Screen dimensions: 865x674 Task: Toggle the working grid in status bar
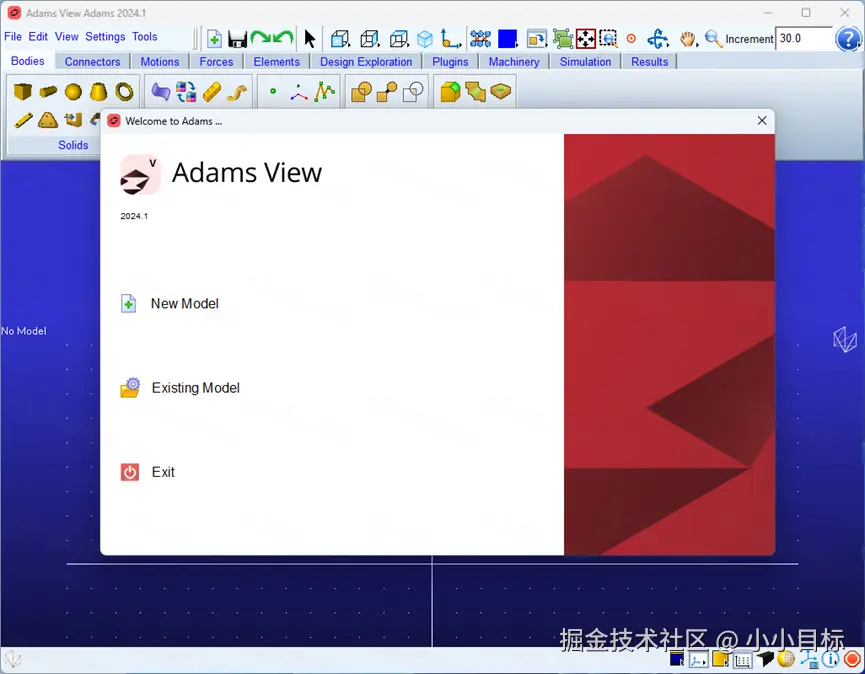[x=743, y=659]
